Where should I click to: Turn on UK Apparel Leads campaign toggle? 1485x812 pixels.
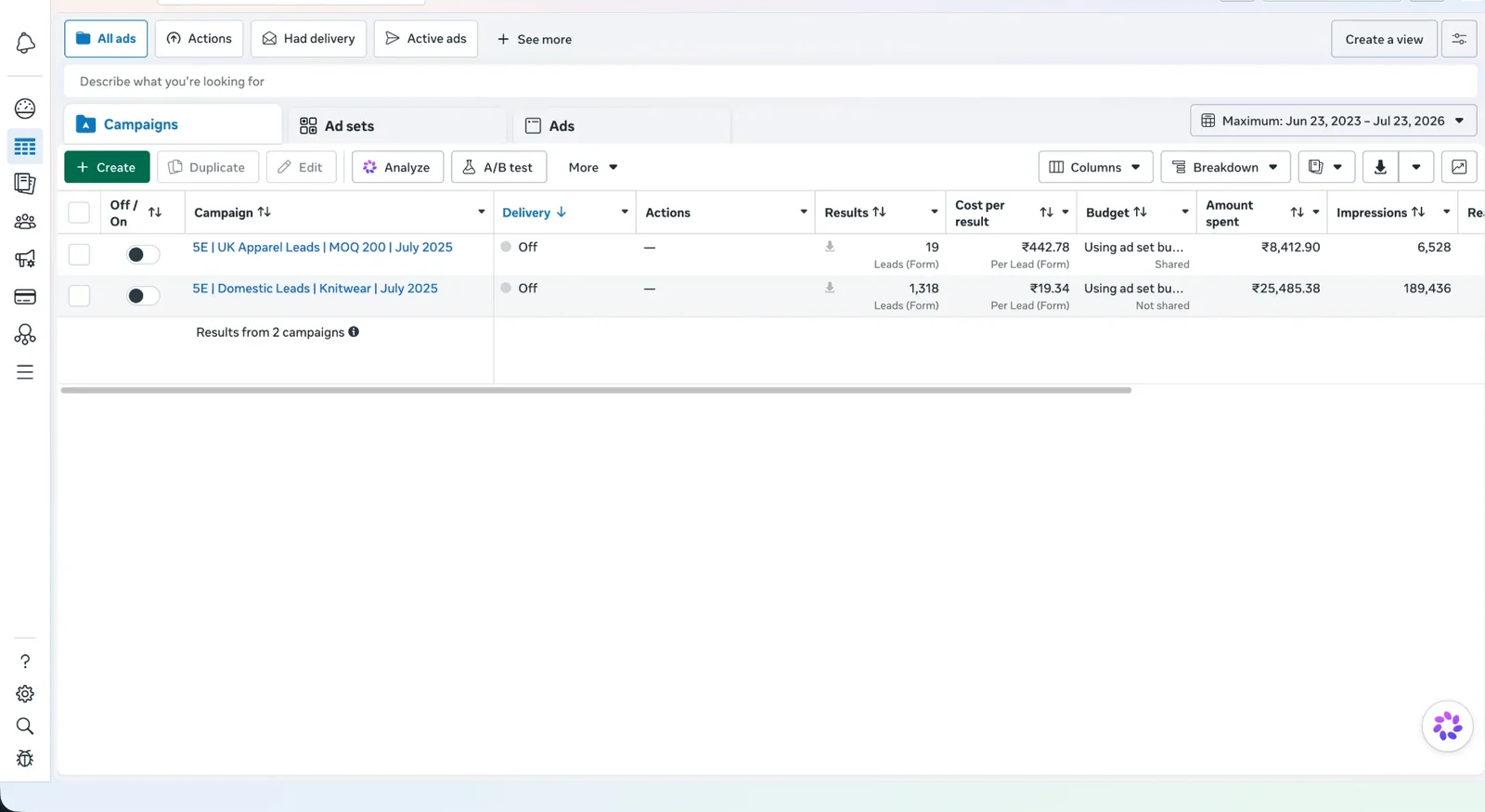143,254
